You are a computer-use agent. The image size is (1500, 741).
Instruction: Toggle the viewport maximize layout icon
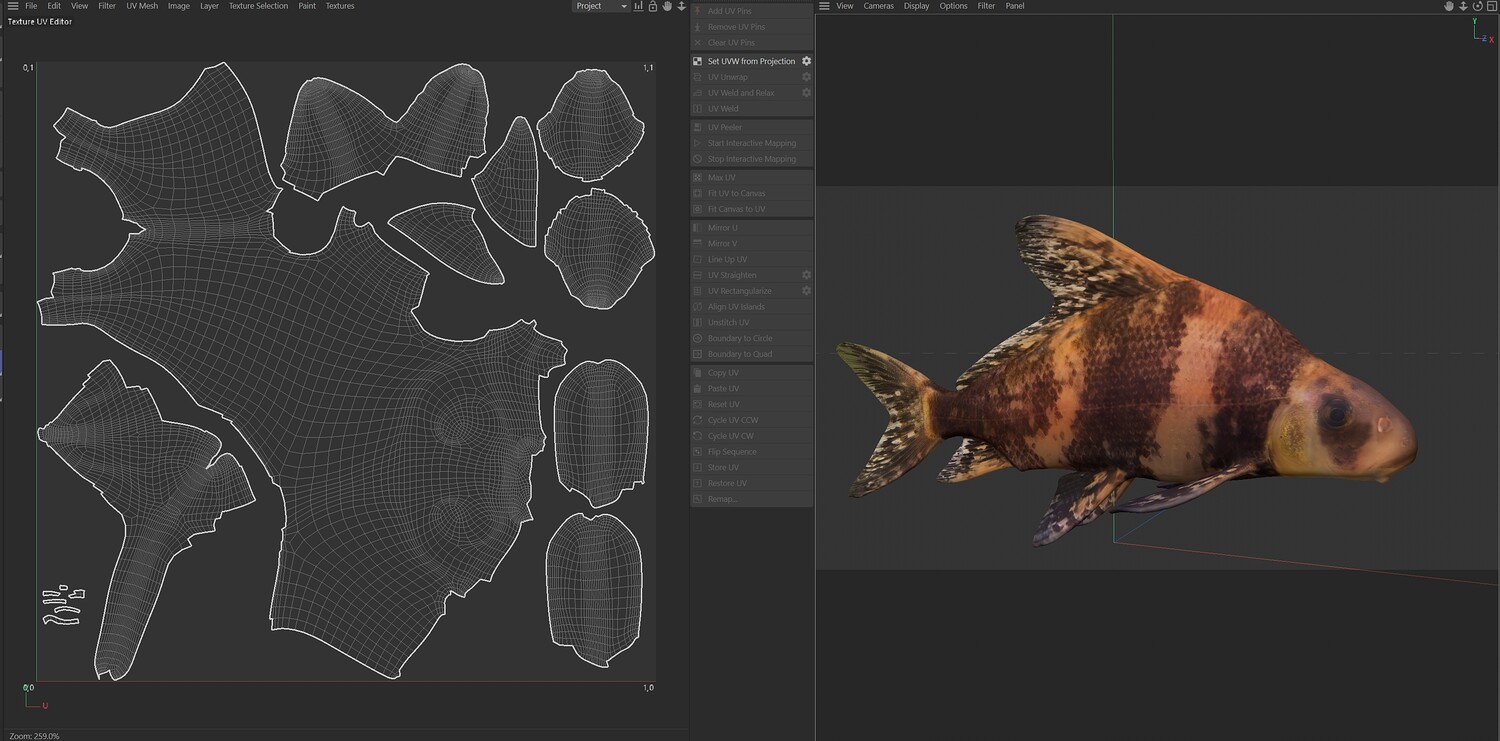coord(1490,6)
